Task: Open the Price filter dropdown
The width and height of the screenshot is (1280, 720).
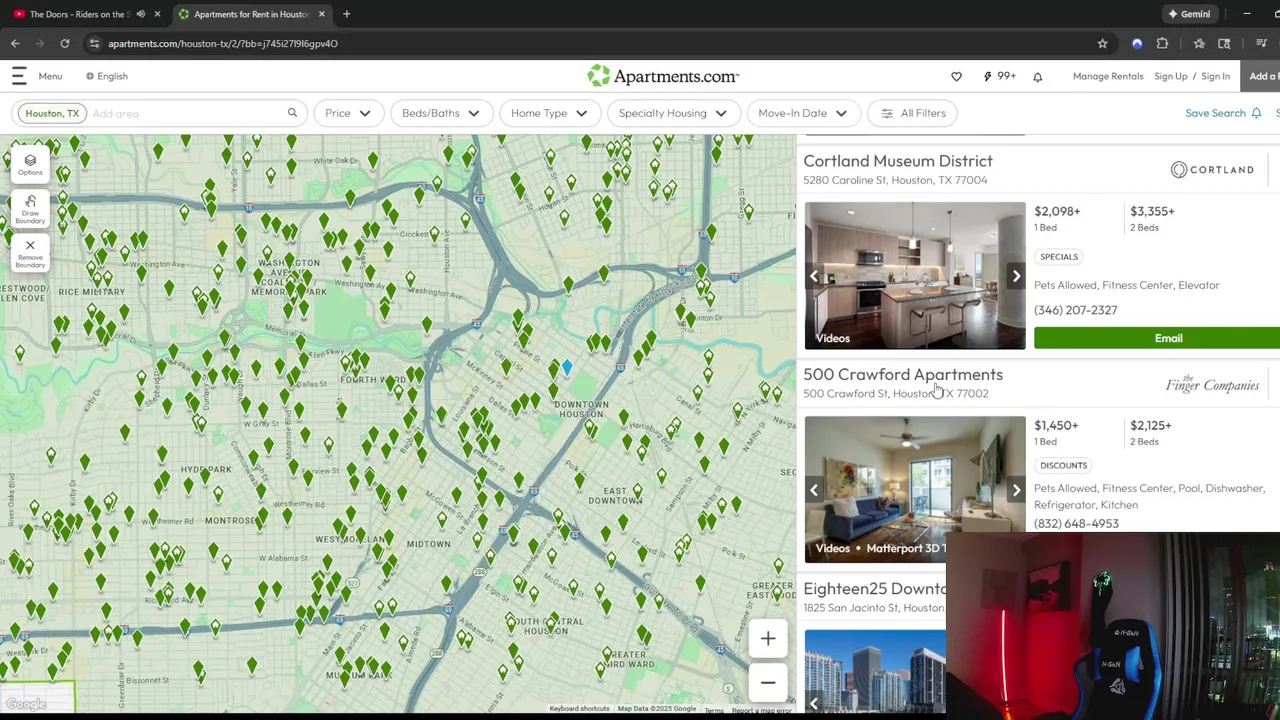Action: tap(348, 113)
